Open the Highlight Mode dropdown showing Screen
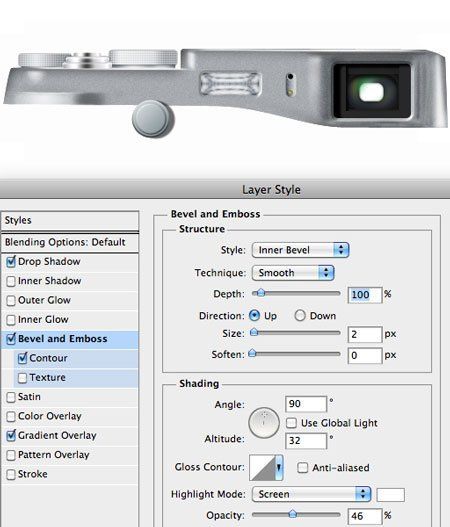This screenshot has width=450, height=527. click(312, 494)
